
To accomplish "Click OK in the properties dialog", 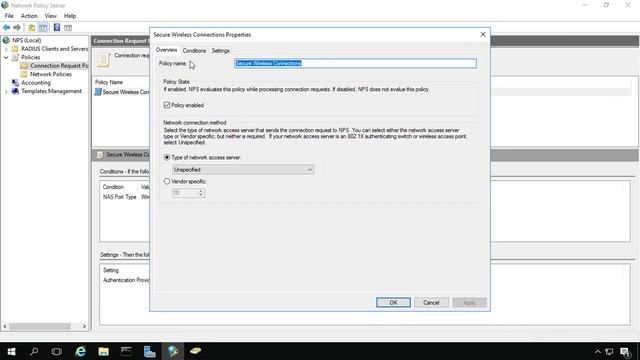I will click(x=393, y=302).
